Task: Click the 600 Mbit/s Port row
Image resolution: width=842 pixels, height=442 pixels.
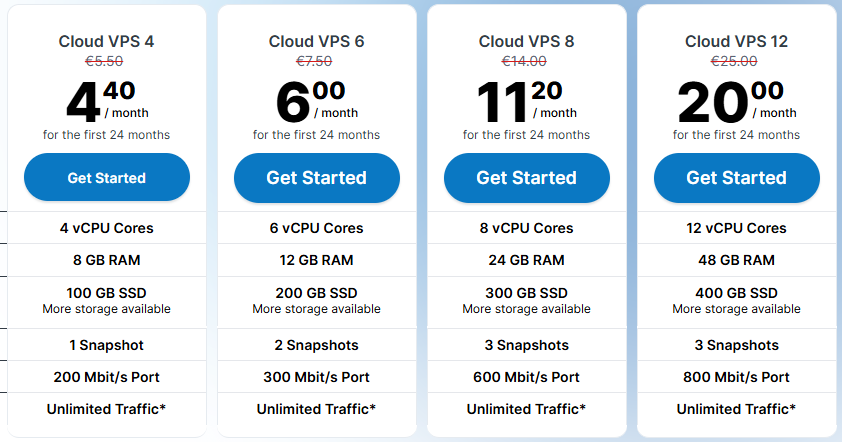Action: [526, 377]
